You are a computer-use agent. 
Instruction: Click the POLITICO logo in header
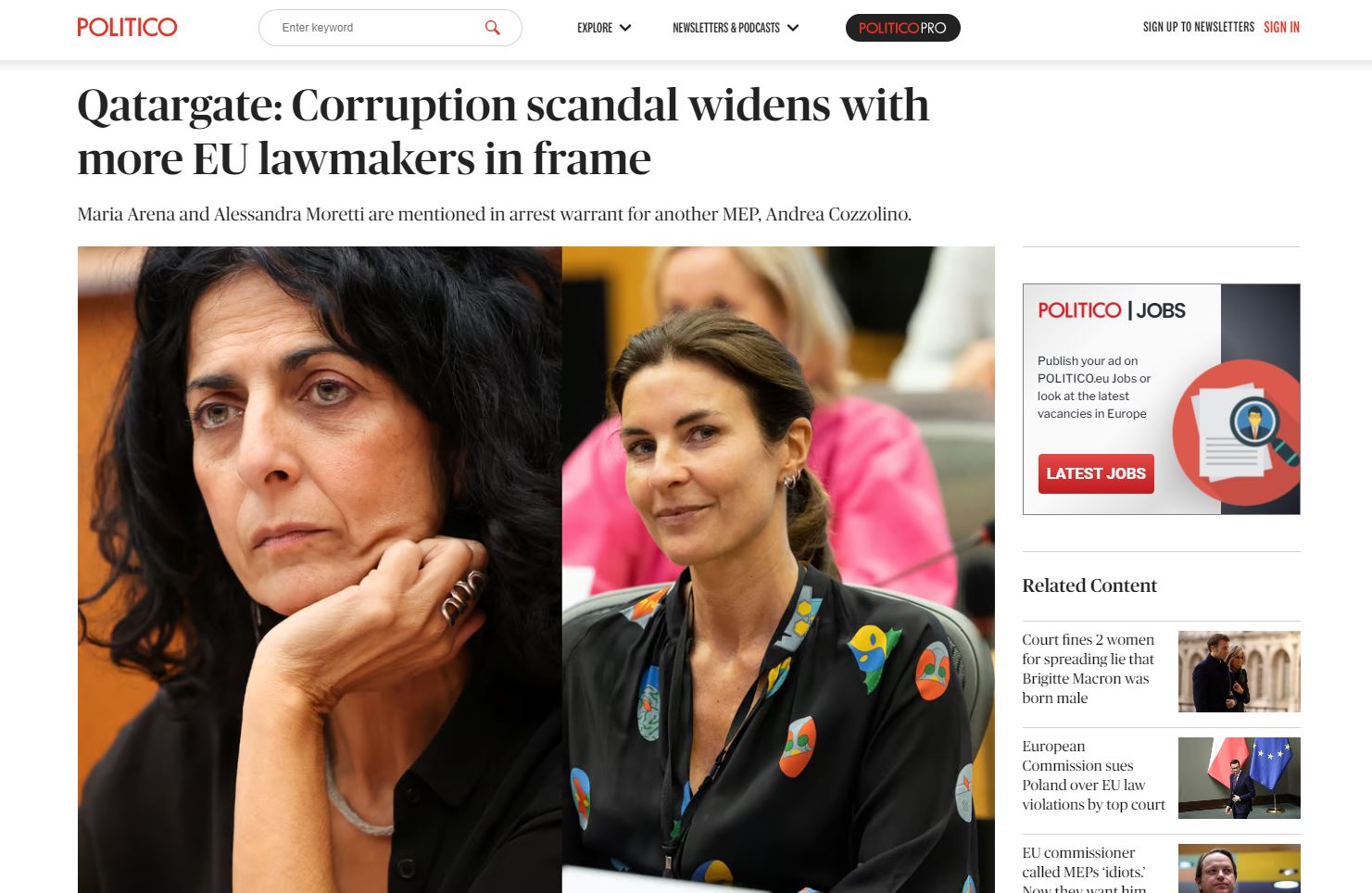tap(127, 27)
